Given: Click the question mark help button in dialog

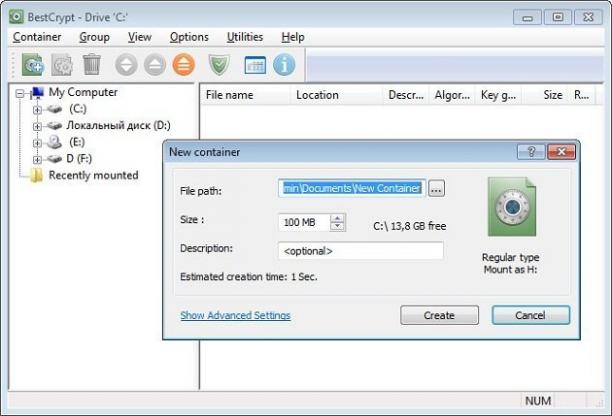Looking at the screenshot, I should pos(531,152).
